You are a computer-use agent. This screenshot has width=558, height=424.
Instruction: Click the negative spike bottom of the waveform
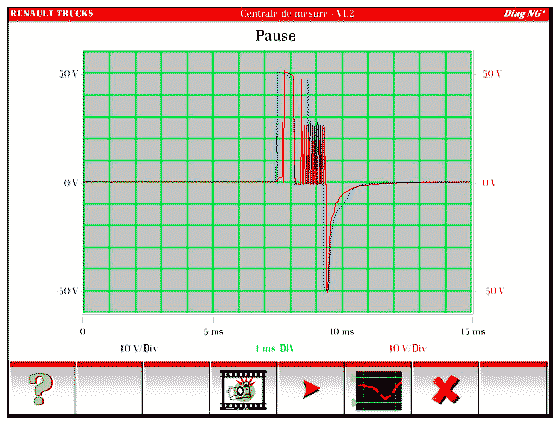(327, 289)
